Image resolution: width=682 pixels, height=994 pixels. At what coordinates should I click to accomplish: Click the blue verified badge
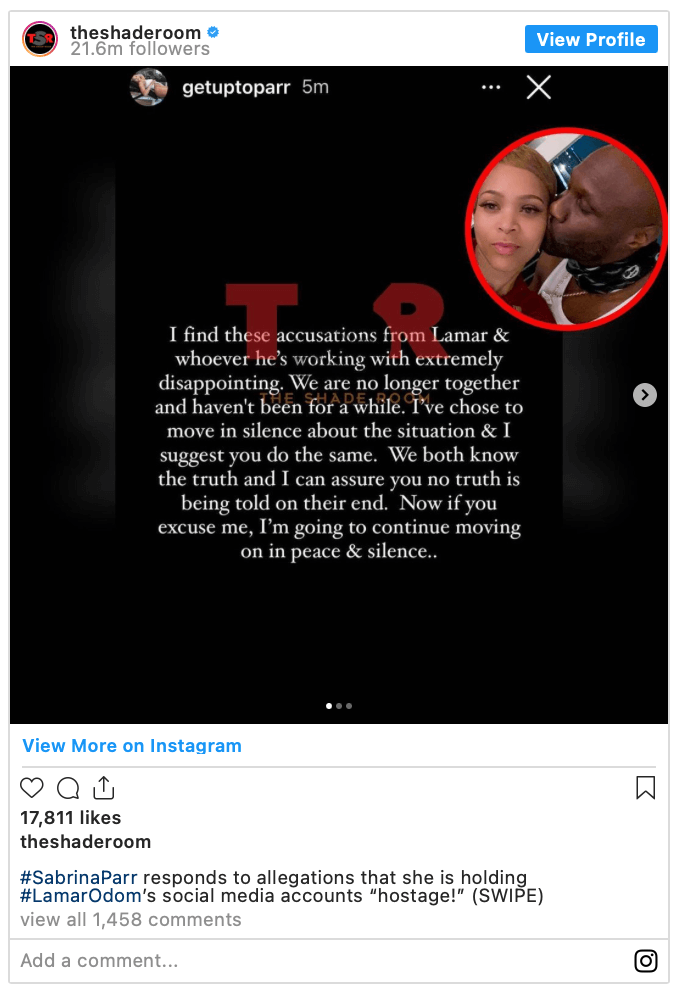tap(214, 32)
